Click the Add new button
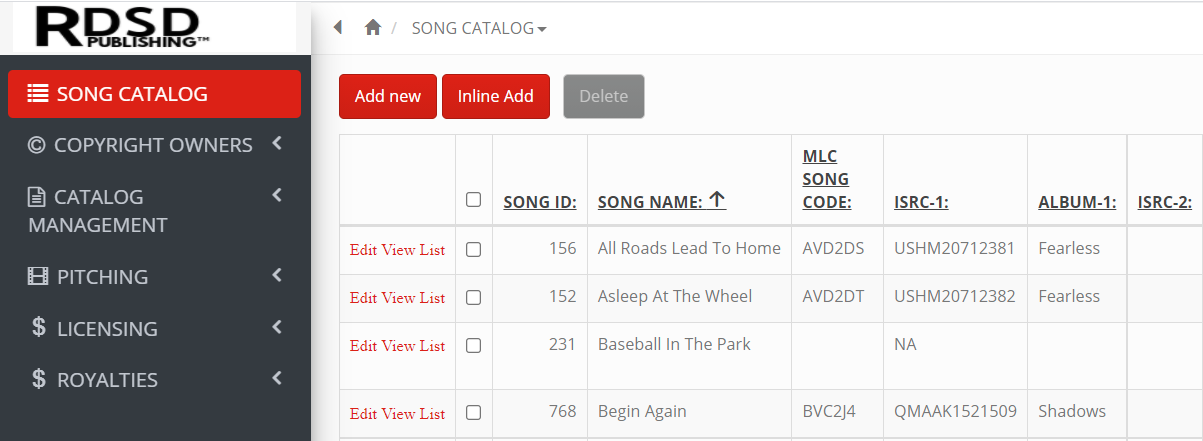This screenshot has width=1203, height=441. point(388,96)
